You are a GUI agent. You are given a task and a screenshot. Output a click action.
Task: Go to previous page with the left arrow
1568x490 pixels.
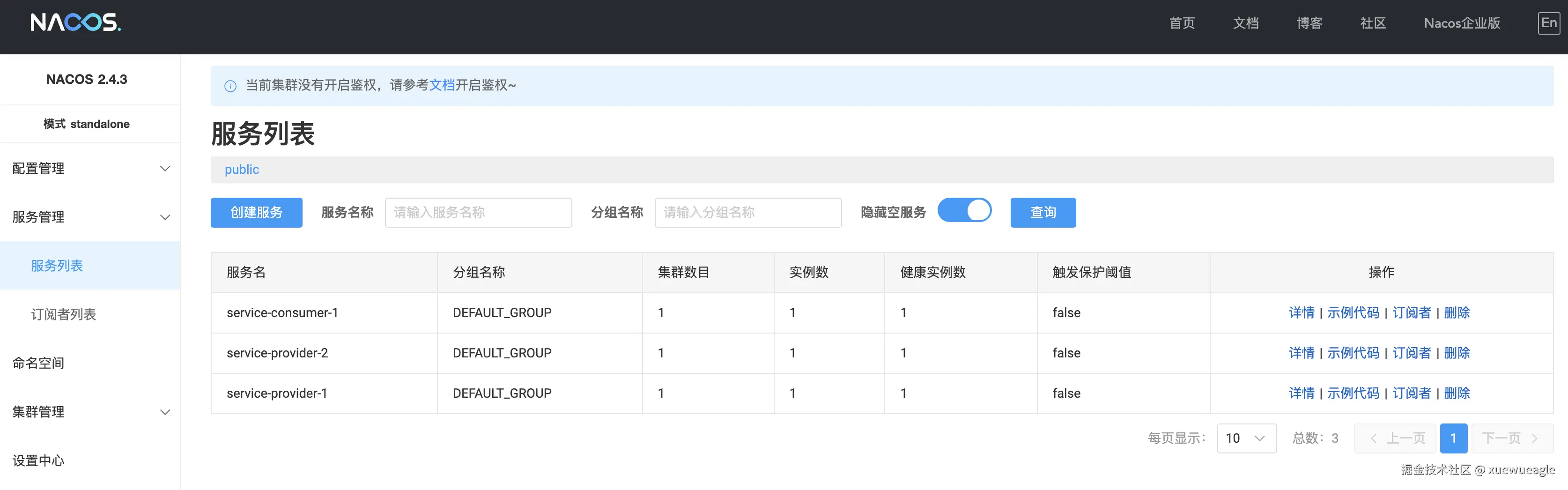click(x=1374, y=438)
